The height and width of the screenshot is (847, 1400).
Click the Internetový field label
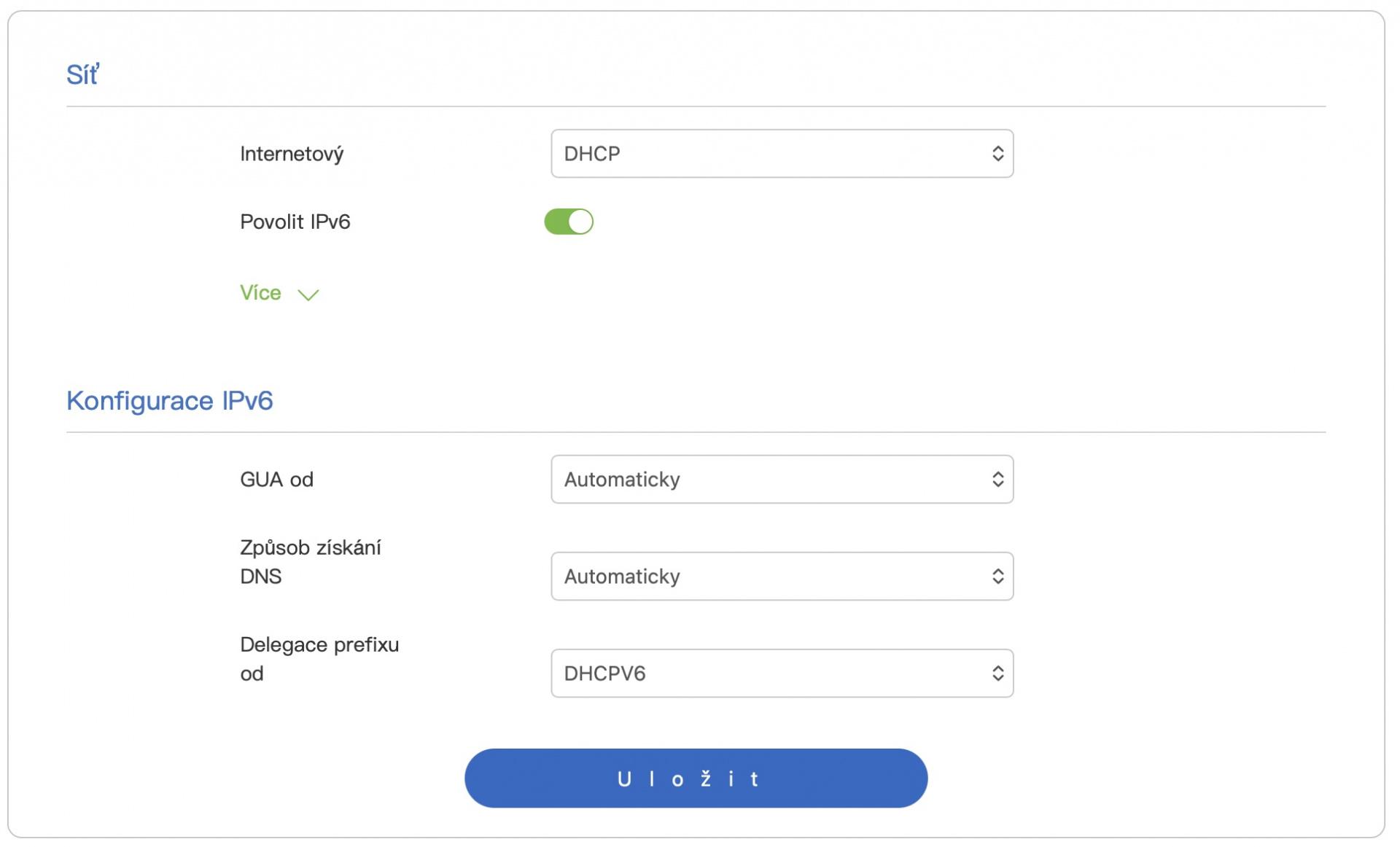pyautogui.click(x=292, y=154)
